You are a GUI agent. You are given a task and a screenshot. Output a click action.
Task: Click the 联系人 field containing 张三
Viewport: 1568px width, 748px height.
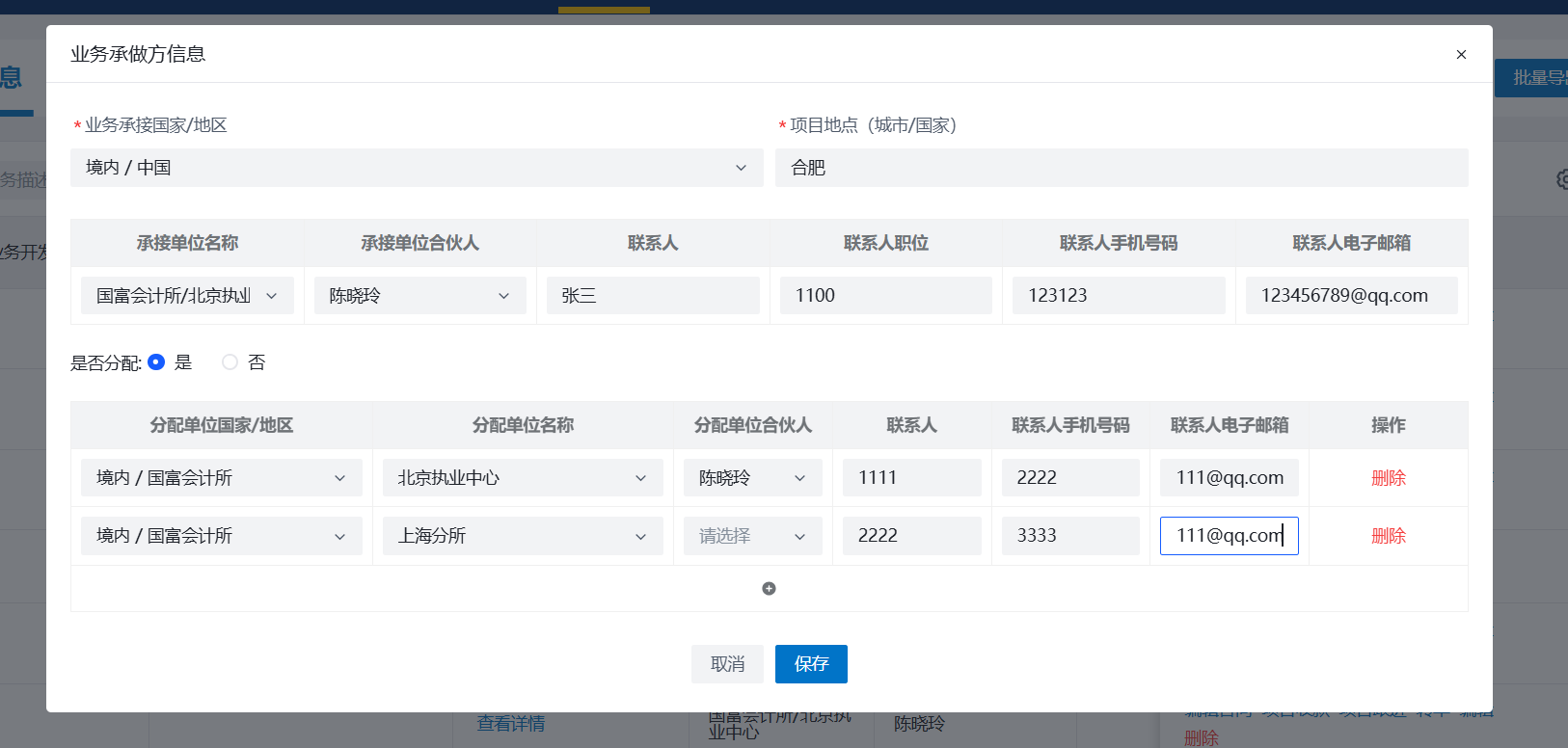pyautogui.click(x=653, y=296)
